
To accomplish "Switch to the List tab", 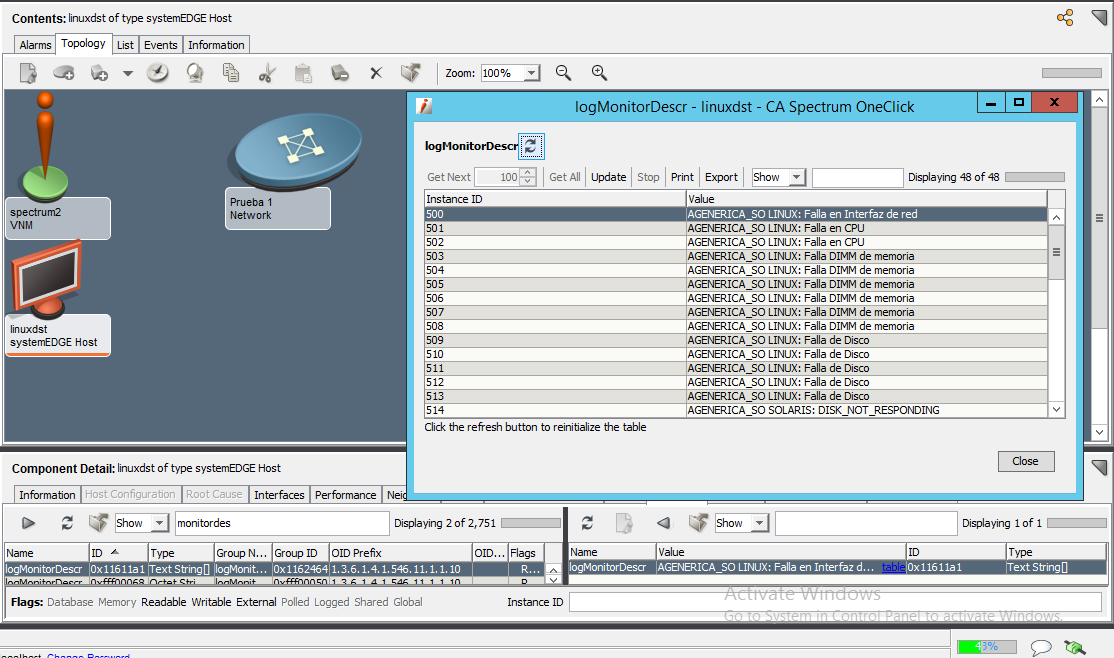I will coord(125,45).
